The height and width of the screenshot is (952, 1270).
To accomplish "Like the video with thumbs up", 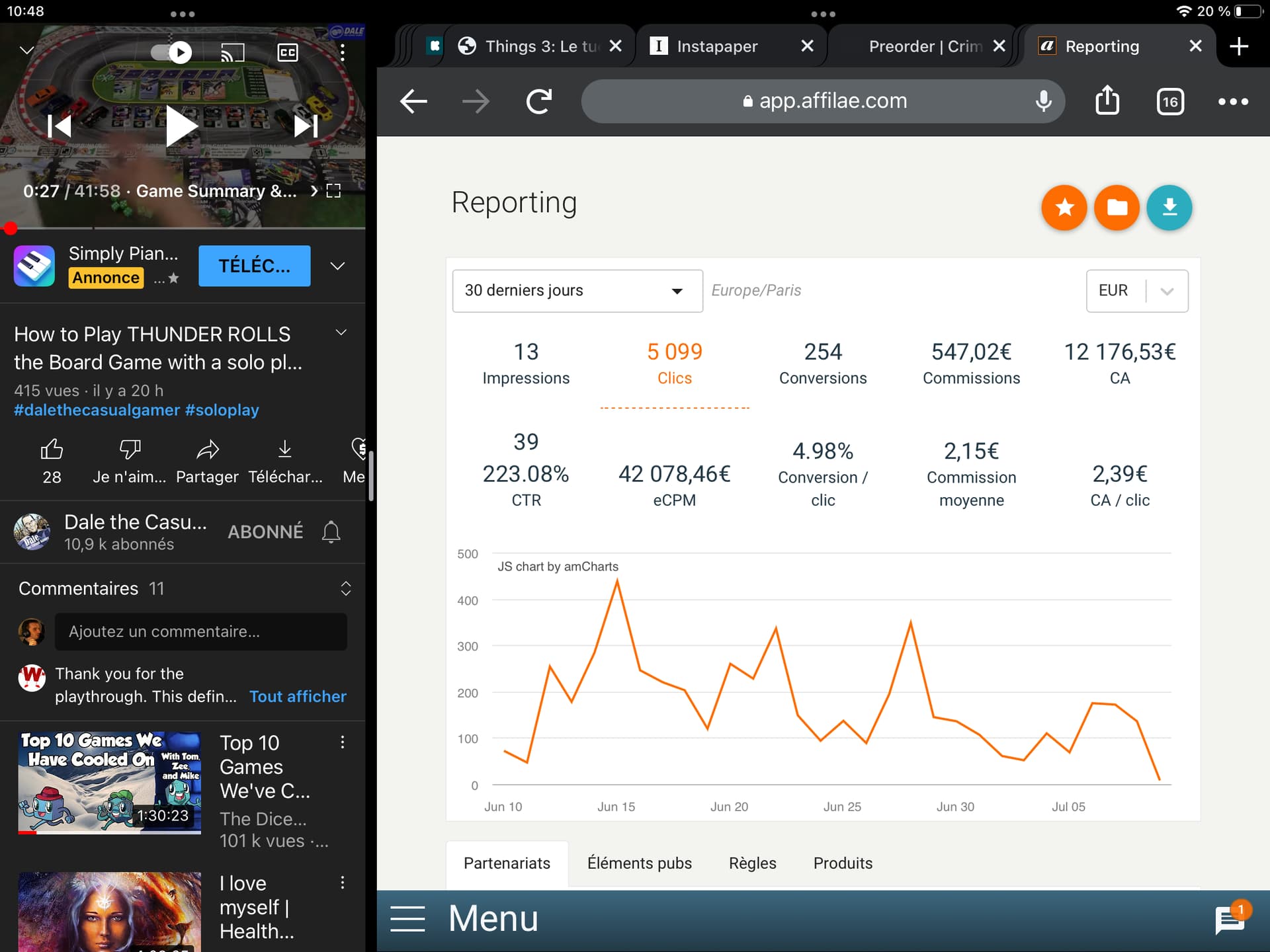I will coord(52,450).
